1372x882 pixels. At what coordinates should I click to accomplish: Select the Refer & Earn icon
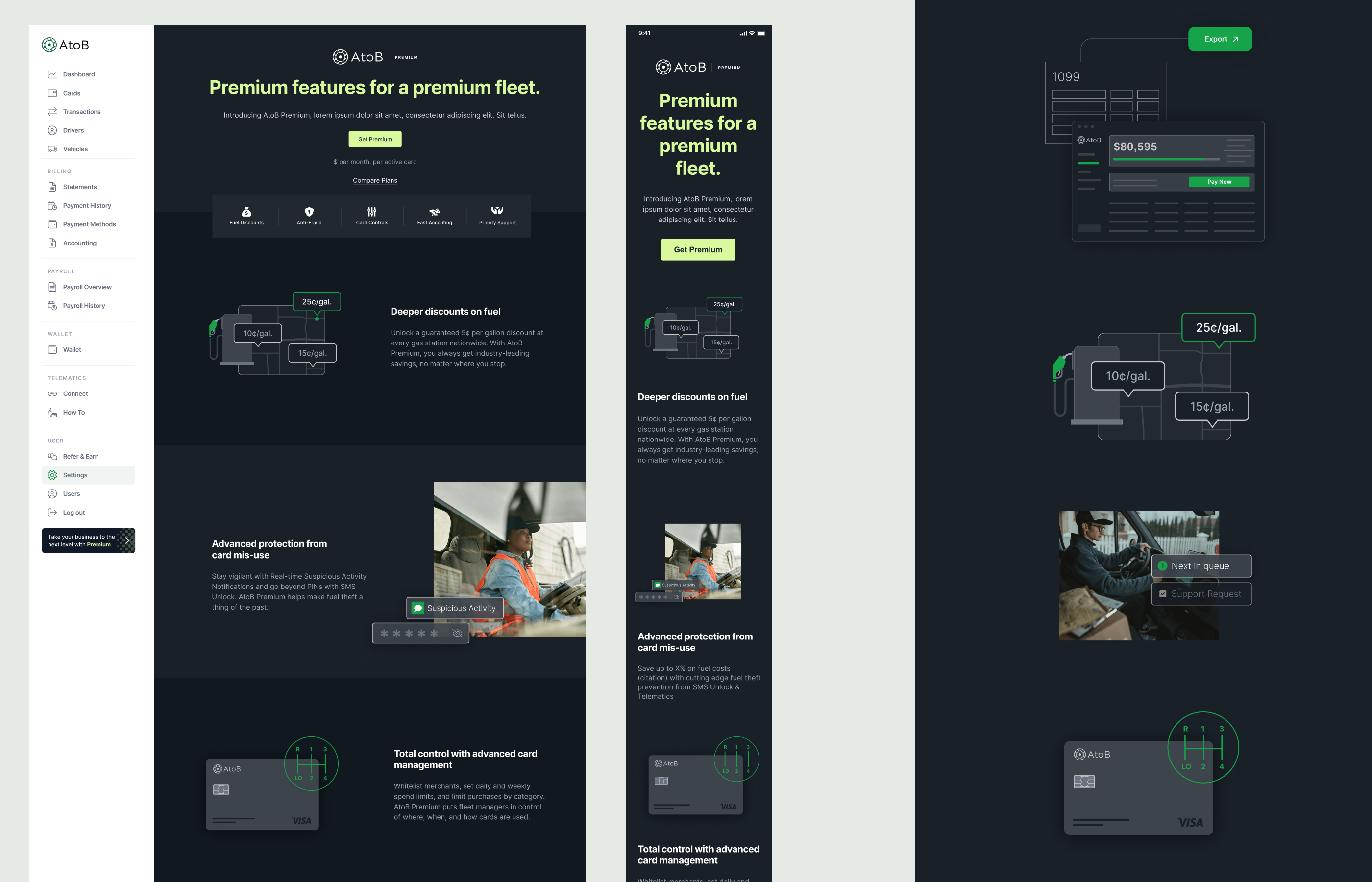tap(53, 456)
